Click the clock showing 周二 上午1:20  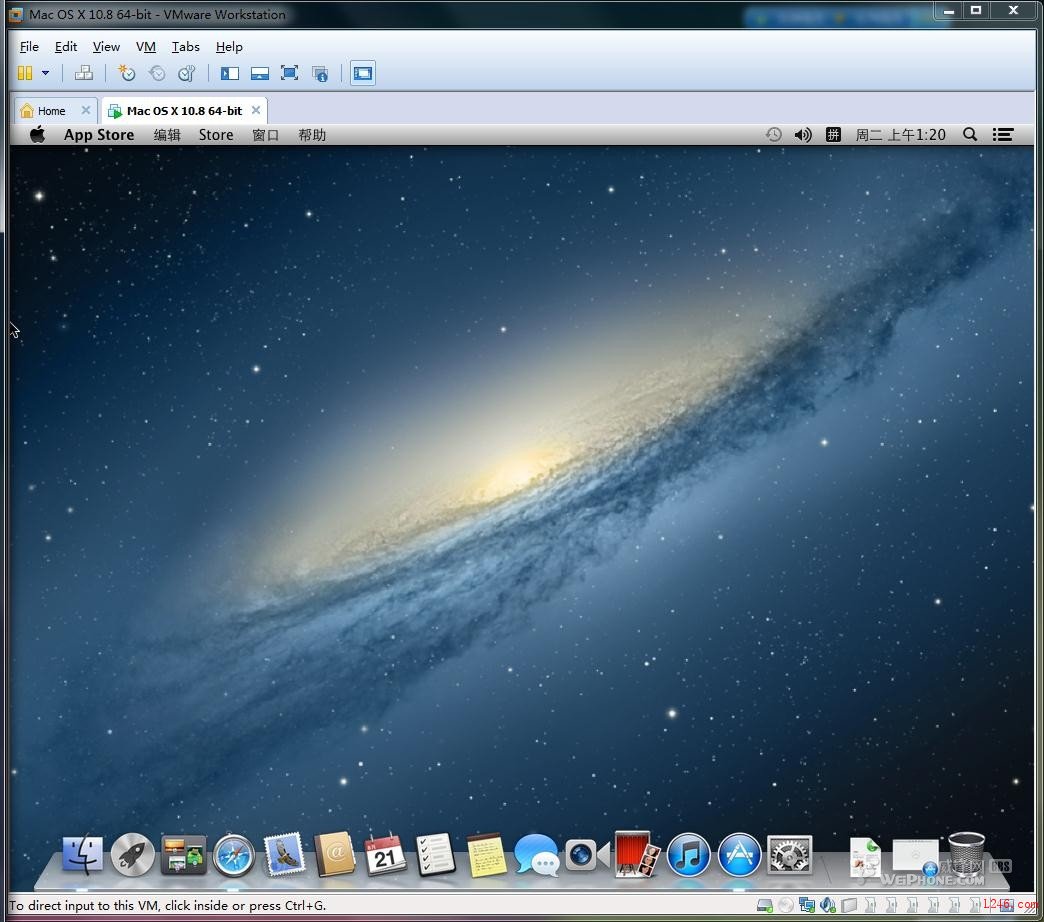pos(900,134)
